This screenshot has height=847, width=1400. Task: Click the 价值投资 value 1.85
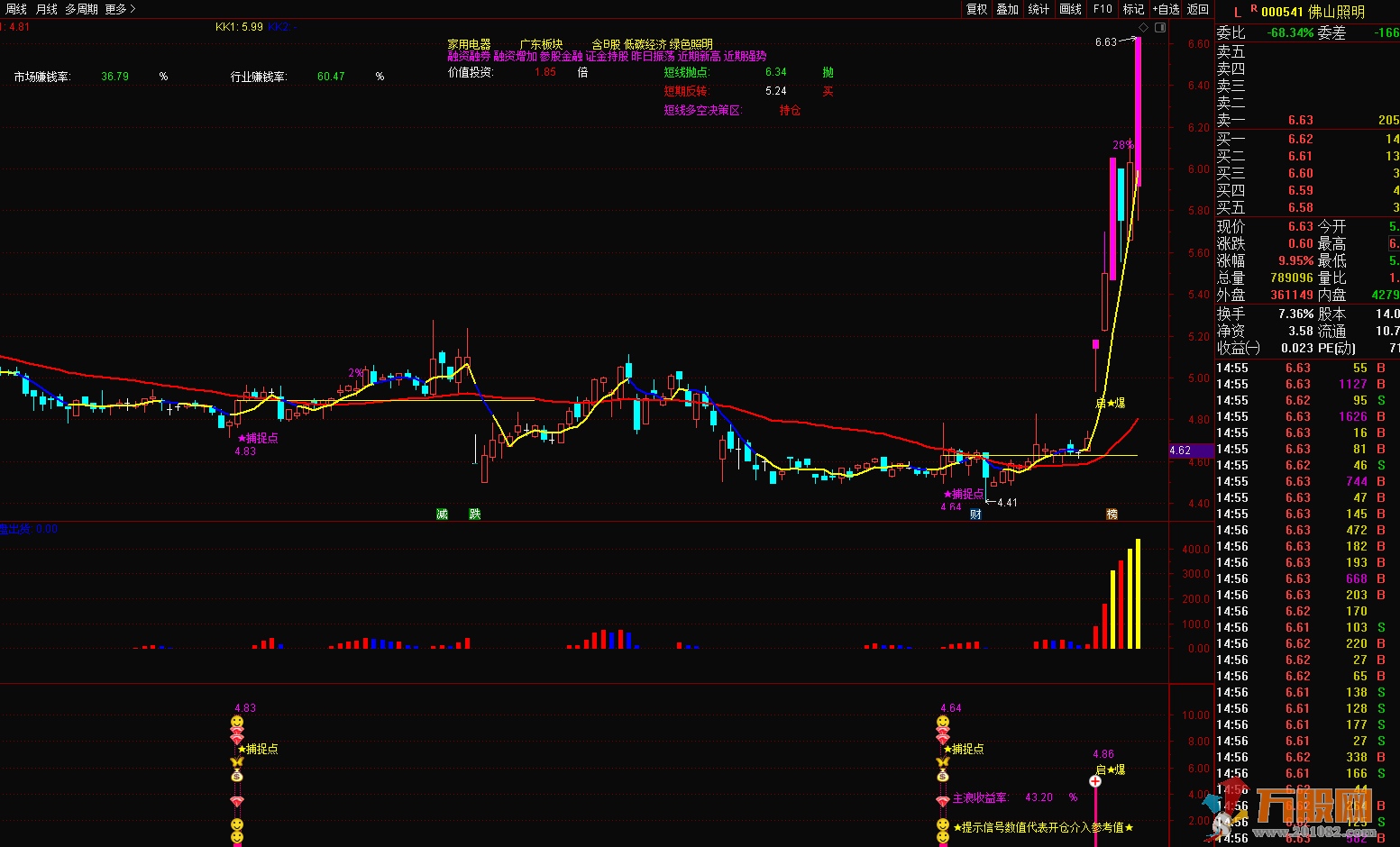pyautogui.click(x=545, y=72)
